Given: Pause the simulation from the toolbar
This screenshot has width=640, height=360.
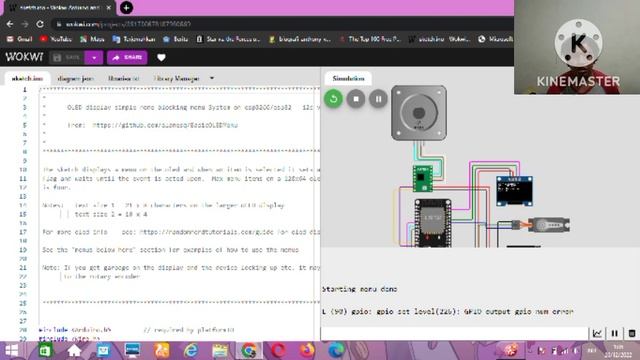Looking at the screenshot, I should tap(378, 99).
